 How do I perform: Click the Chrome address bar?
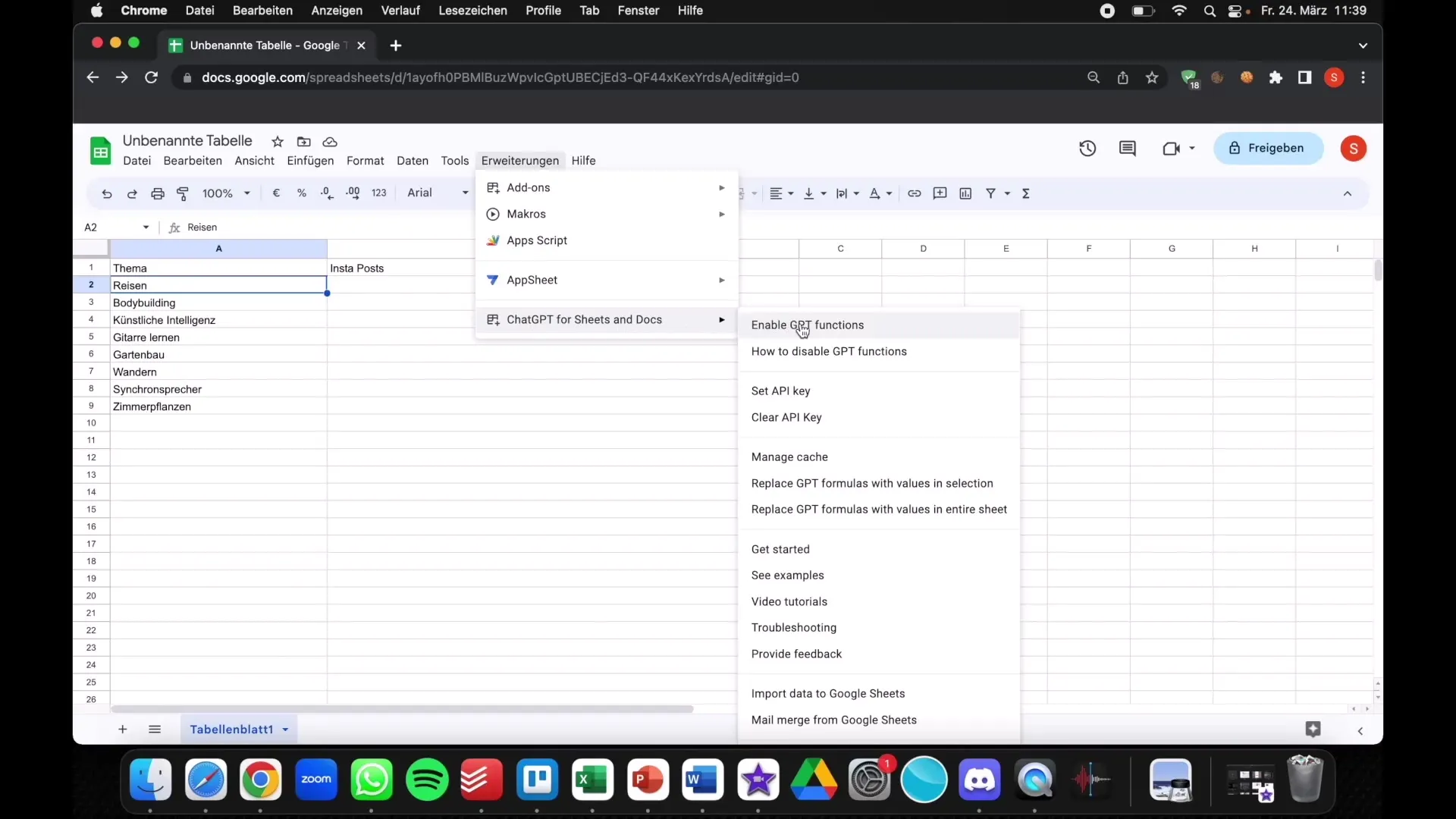click(629, 77)
